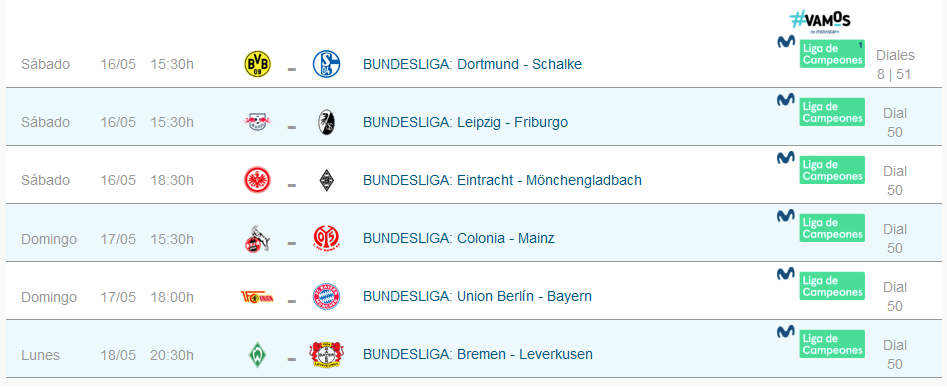Click the Eintracht Frankfurt eagle crest
947x388 pixels.
257,180
